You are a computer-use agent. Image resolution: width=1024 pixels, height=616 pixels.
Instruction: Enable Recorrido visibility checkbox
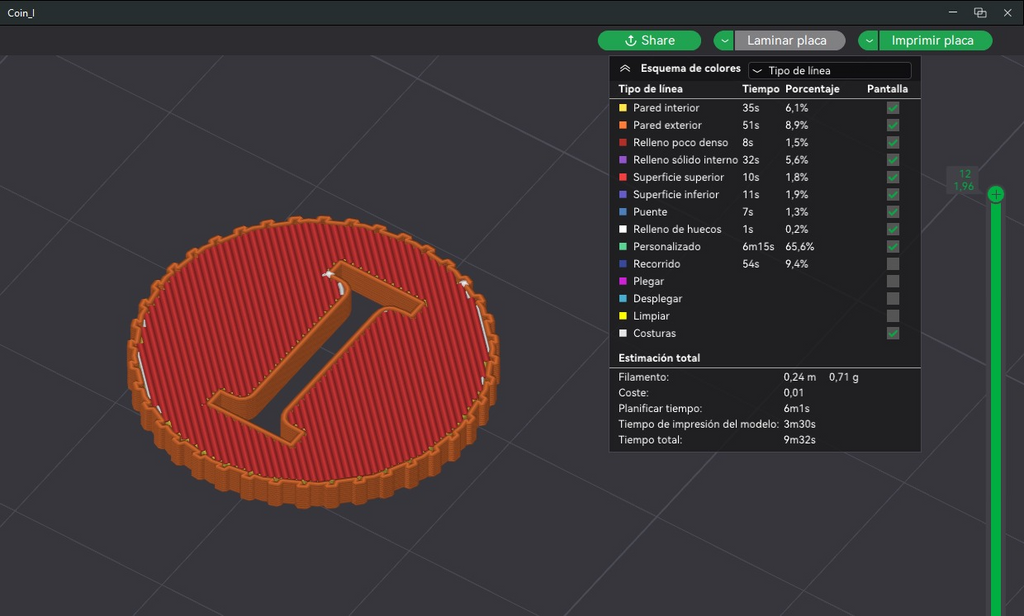[x=893, y=264]
